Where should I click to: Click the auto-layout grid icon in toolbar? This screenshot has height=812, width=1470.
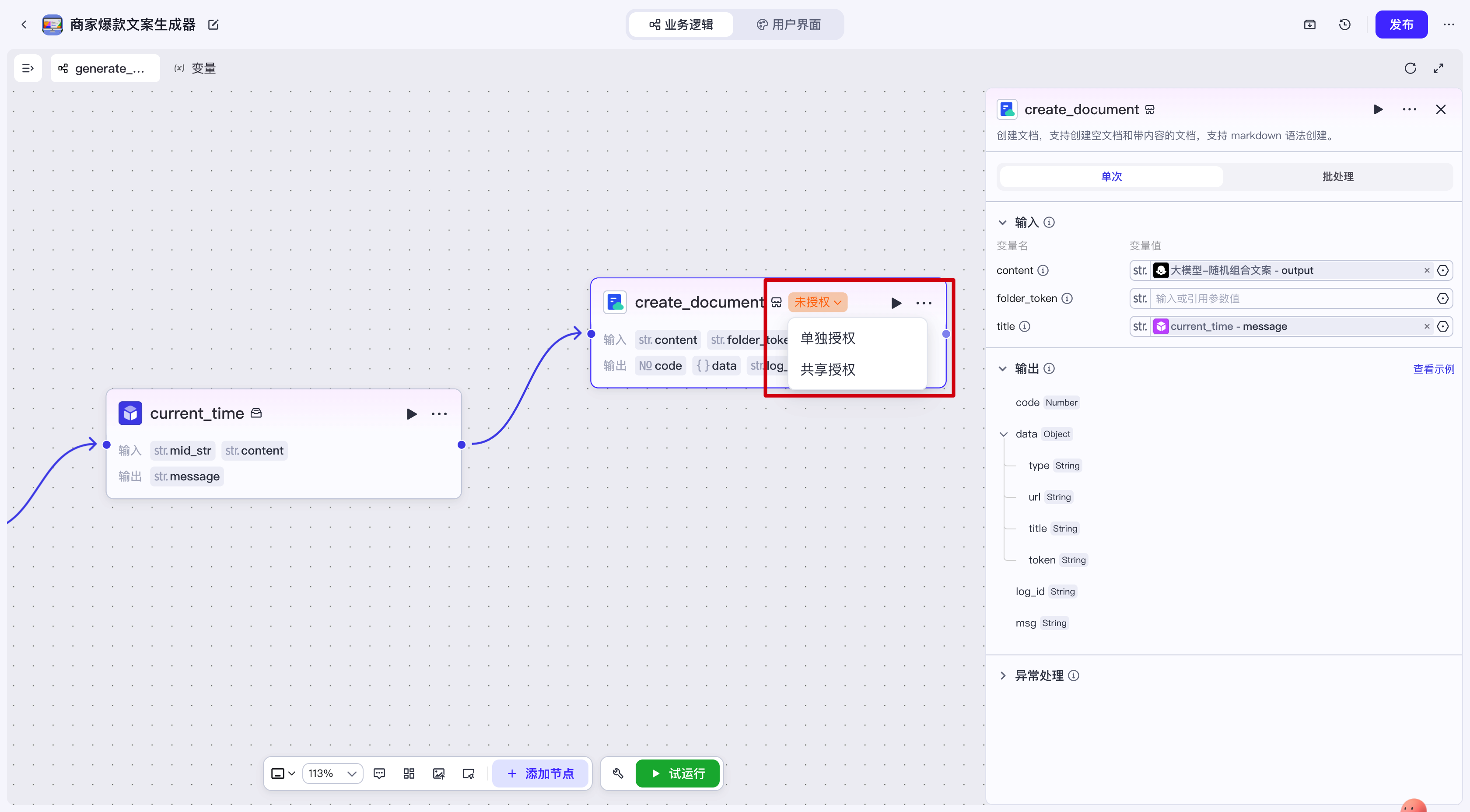(409, 773)
